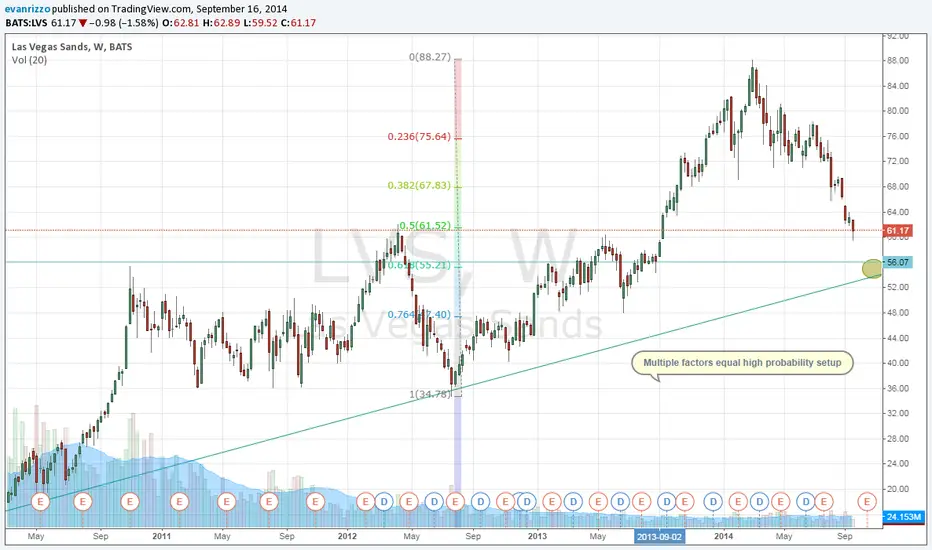Click the highlighted 2013-09-02 date label
This screenshot has width=932, height=550.
point(659,536)
